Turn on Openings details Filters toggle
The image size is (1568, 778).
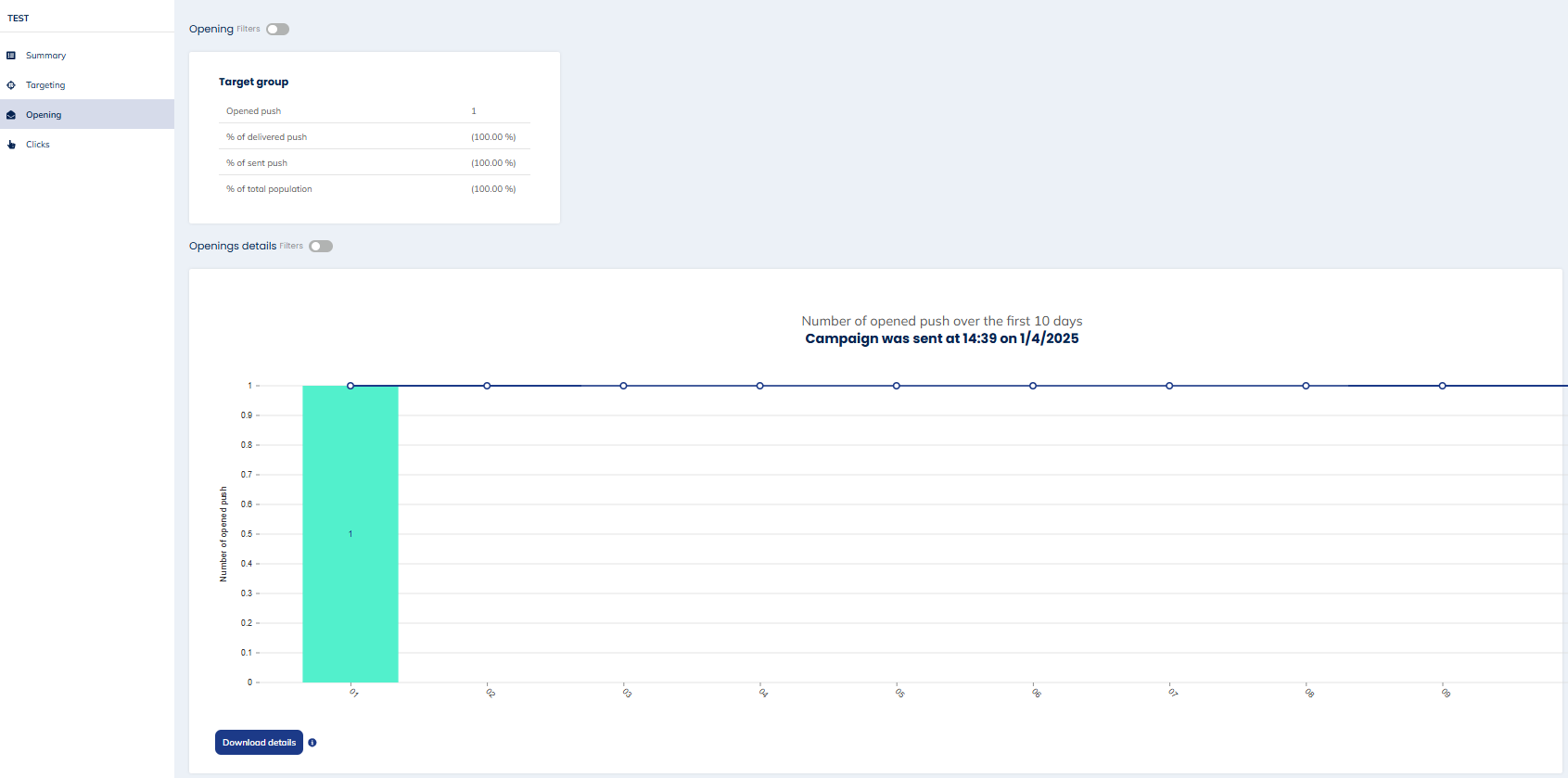tap(321, 247)
